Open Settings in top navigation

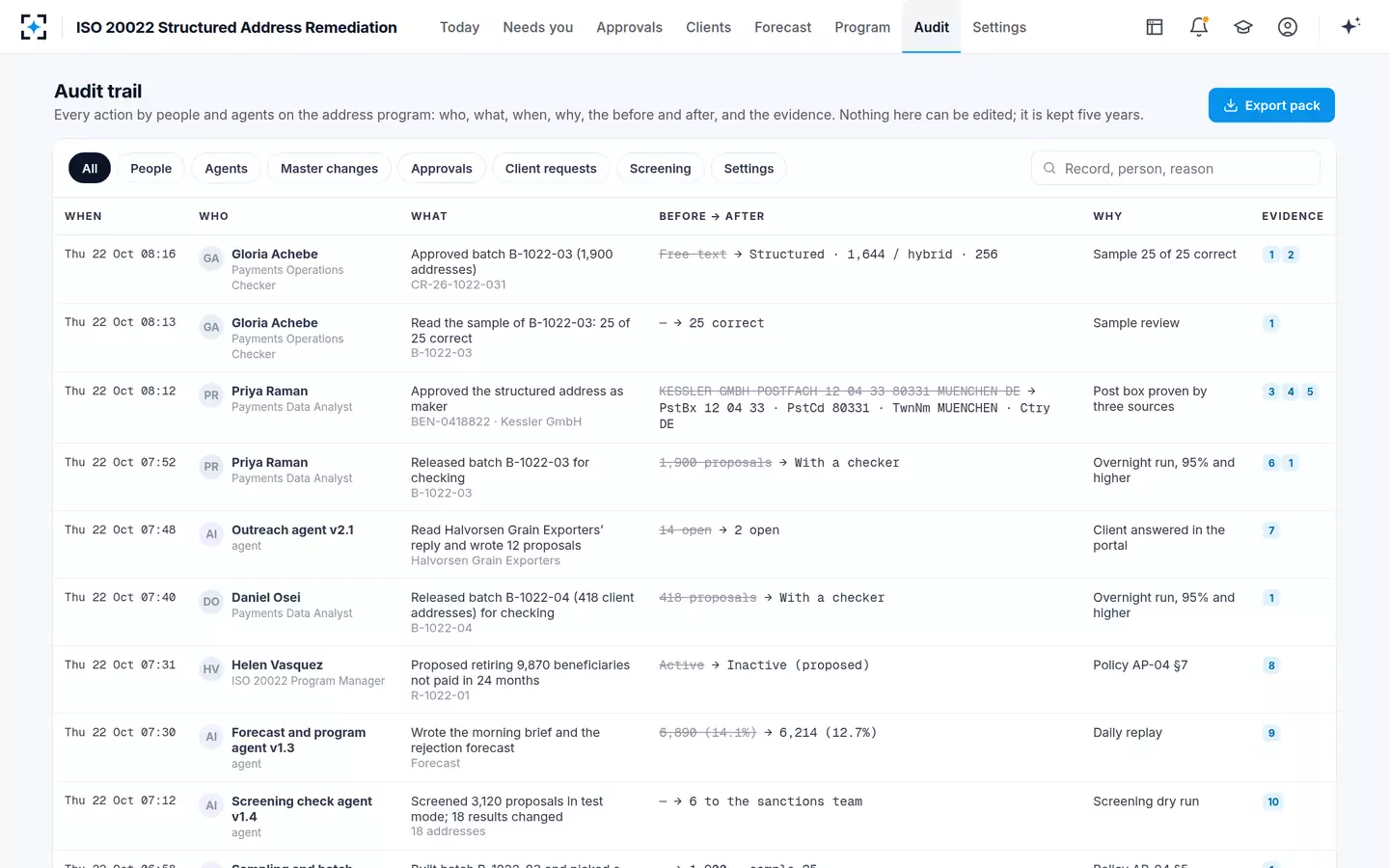[999, 27]
